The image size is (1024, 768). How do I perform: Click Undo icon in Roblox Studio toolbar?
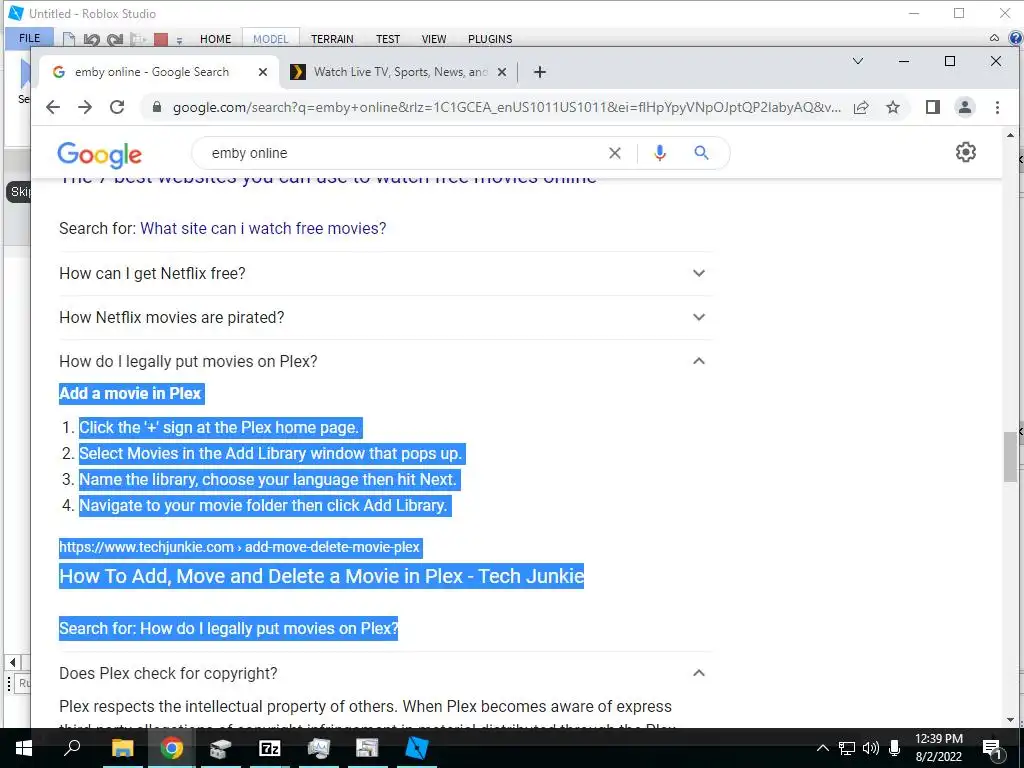point(91,39)
